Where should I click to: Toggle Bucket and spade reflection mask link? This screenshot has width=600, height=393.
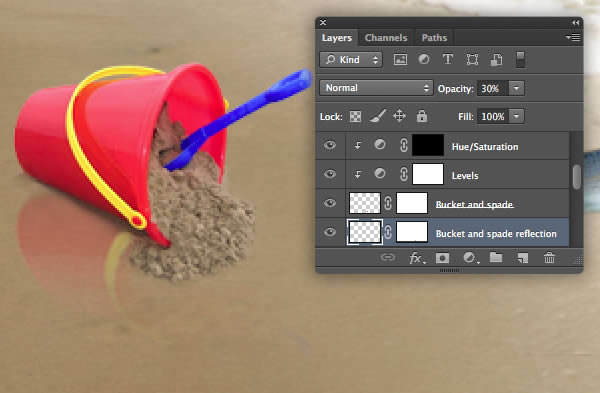pyautogui.click(x=388, y=232)
